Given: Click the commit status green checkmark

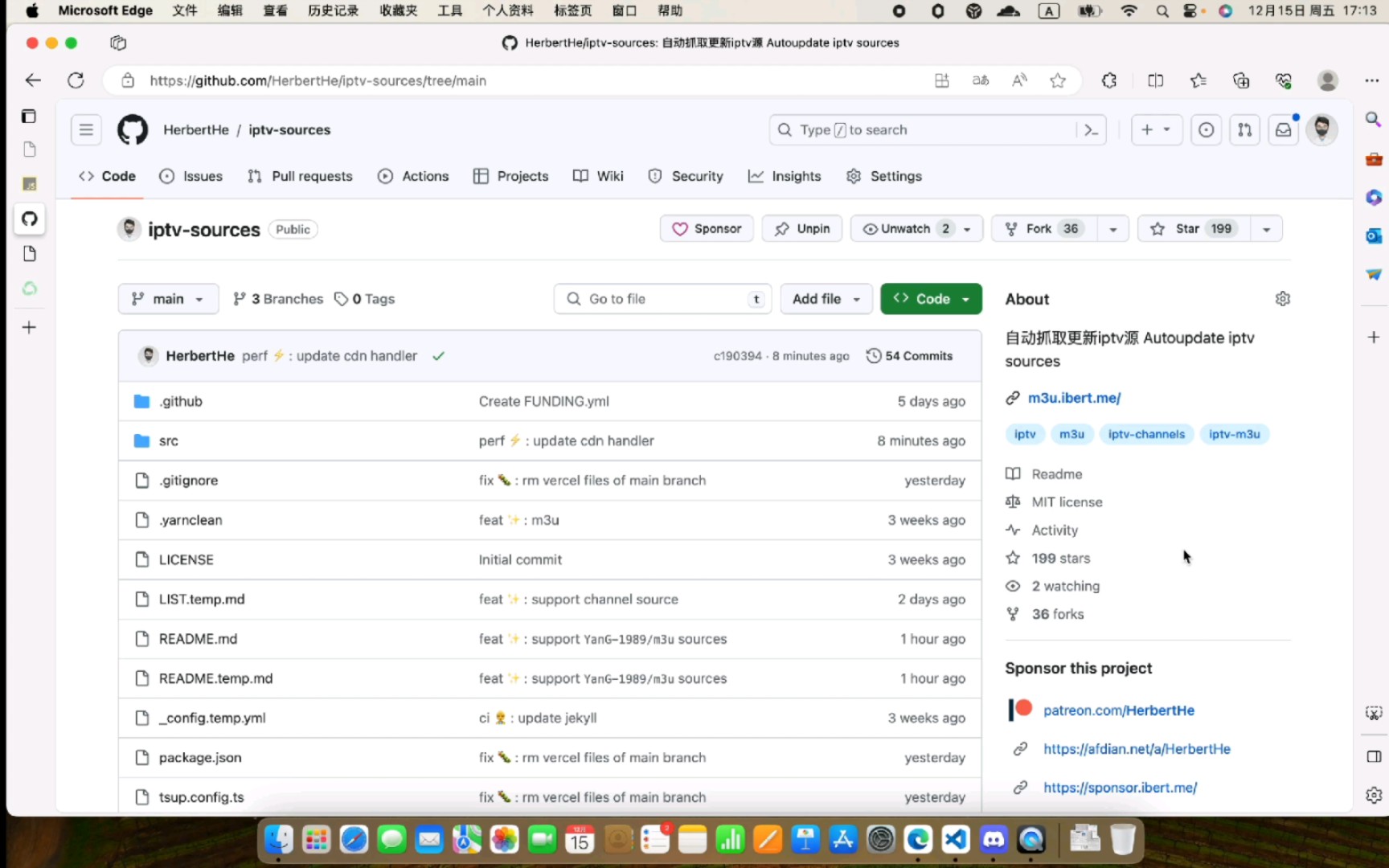Looking at the screenshot, I should click(438, 356).
